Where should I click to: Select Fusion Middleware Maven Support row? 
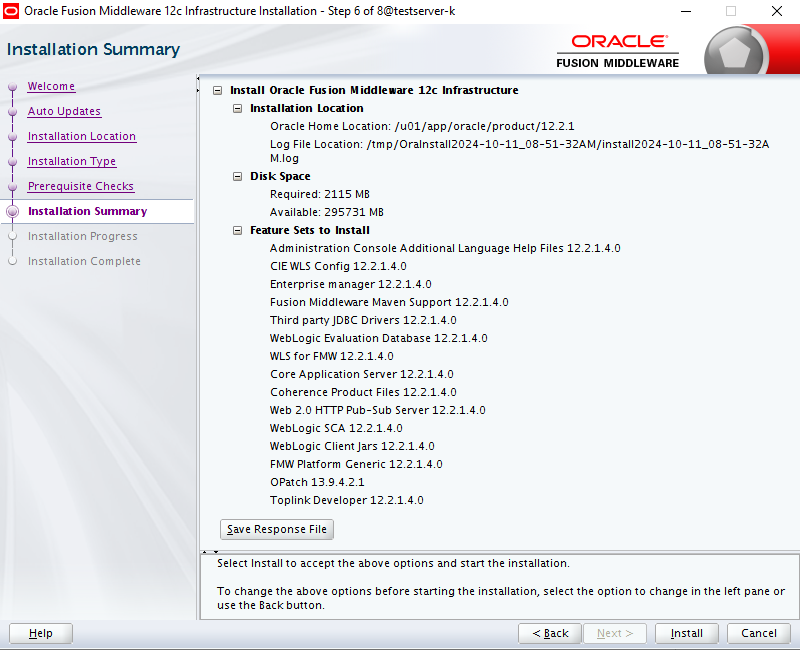pos(389,302)
